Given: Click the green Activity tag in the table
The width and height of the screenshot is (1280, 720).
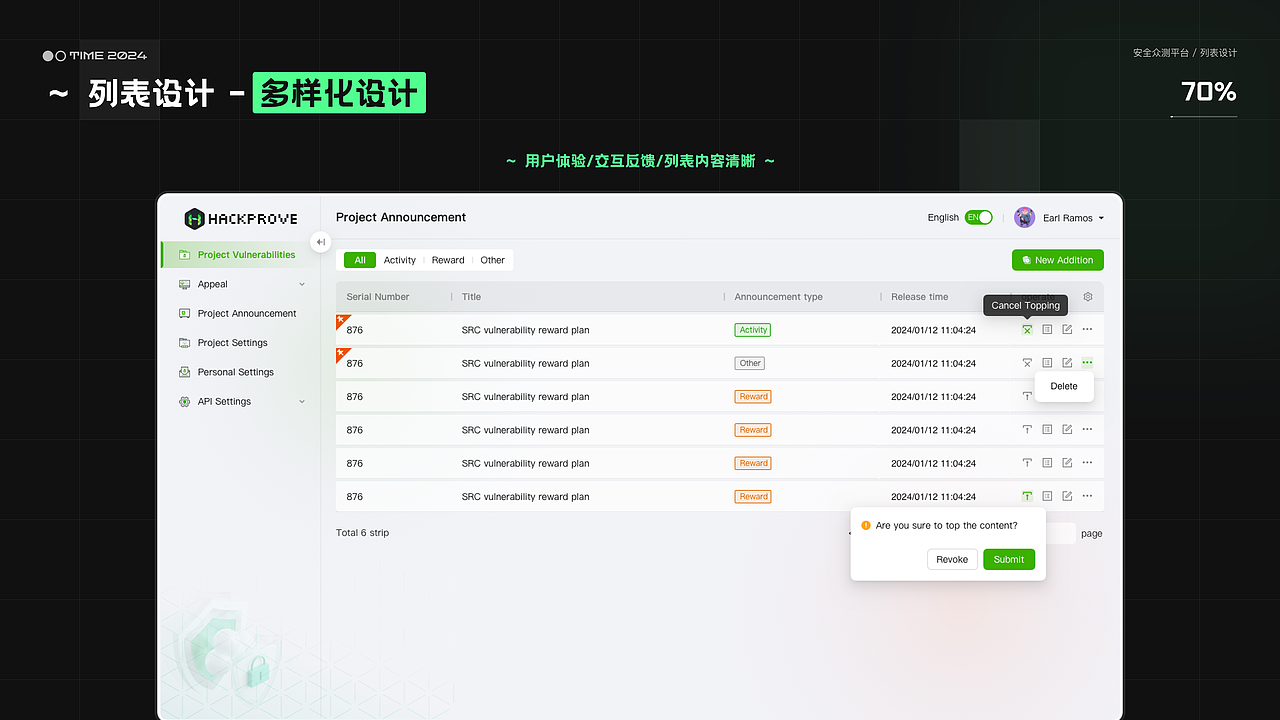Looking at the screenshot, I should 753,330.
